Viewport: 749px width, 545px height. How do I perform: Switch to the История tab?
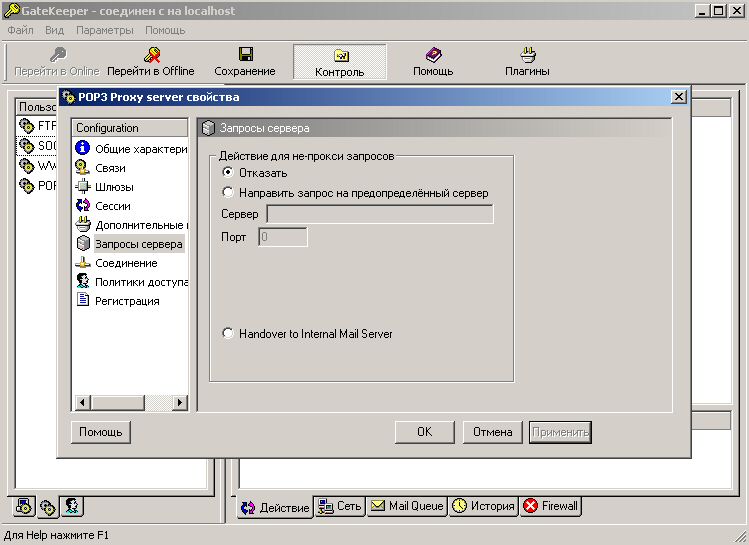484,506
